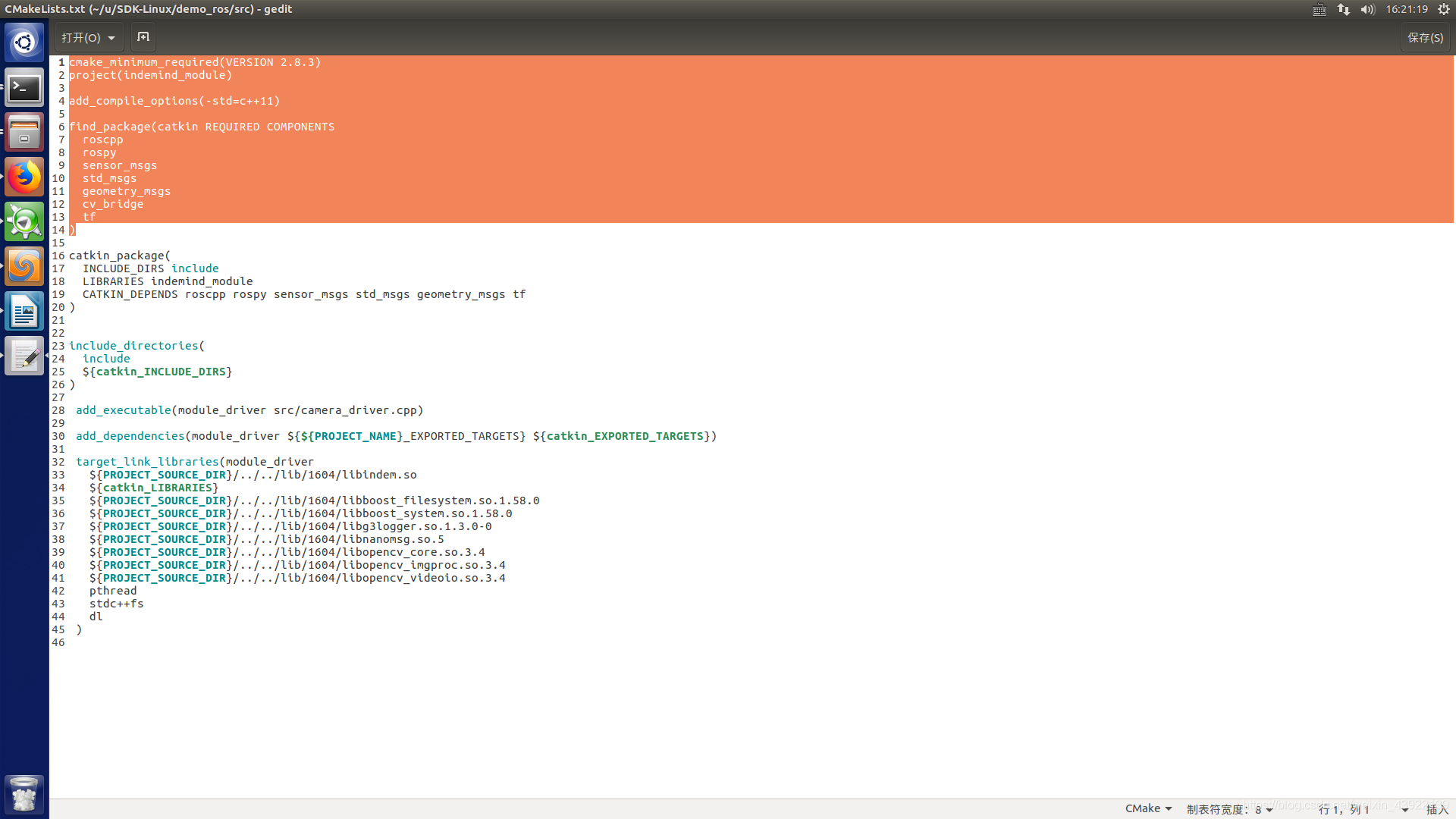
Task: Open the sound volume indicator
Action: [x=1368, y=9]
